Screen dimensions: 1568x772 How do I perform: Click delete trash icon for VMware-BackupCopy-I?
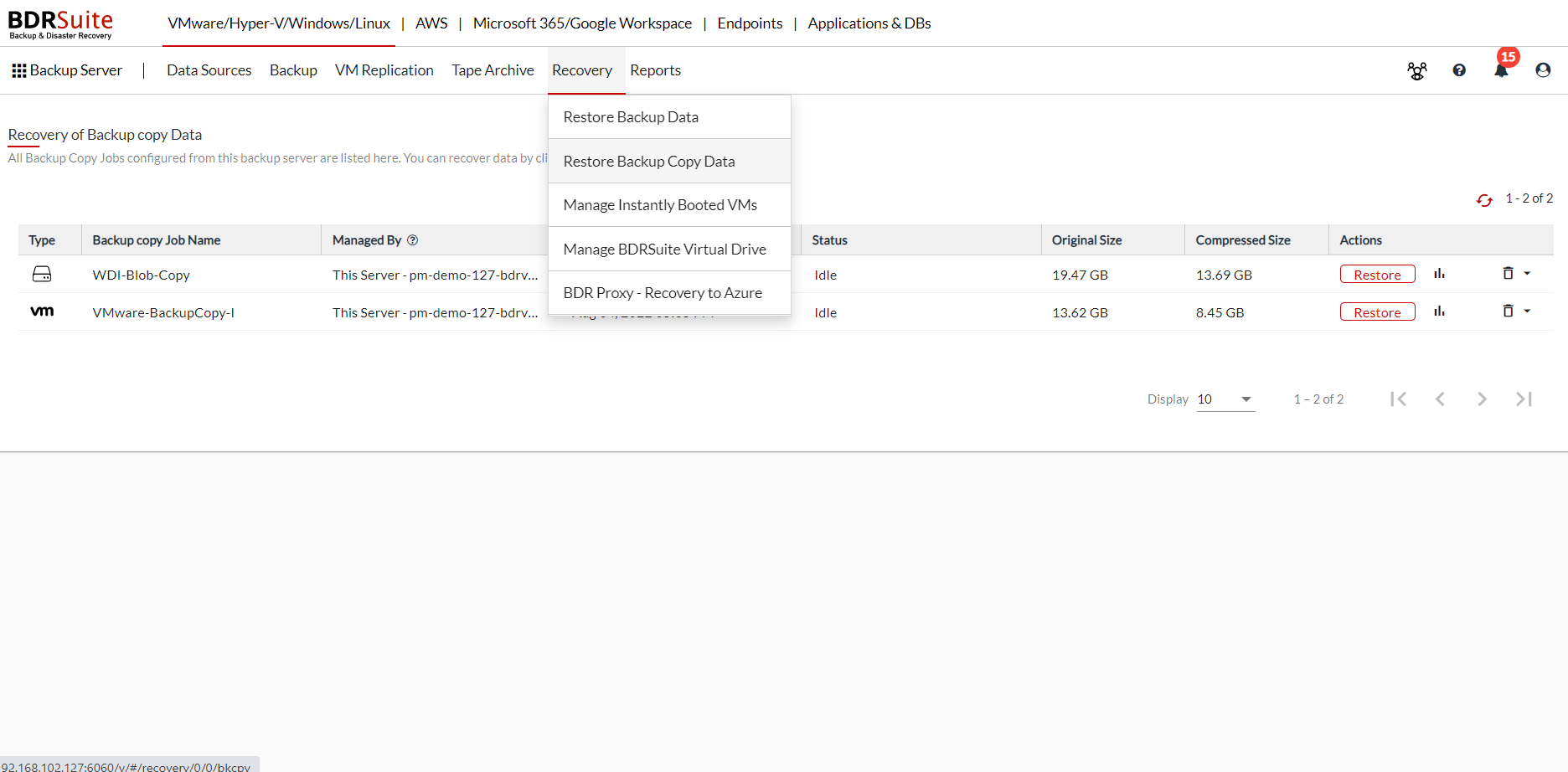tap(1508, 311)
